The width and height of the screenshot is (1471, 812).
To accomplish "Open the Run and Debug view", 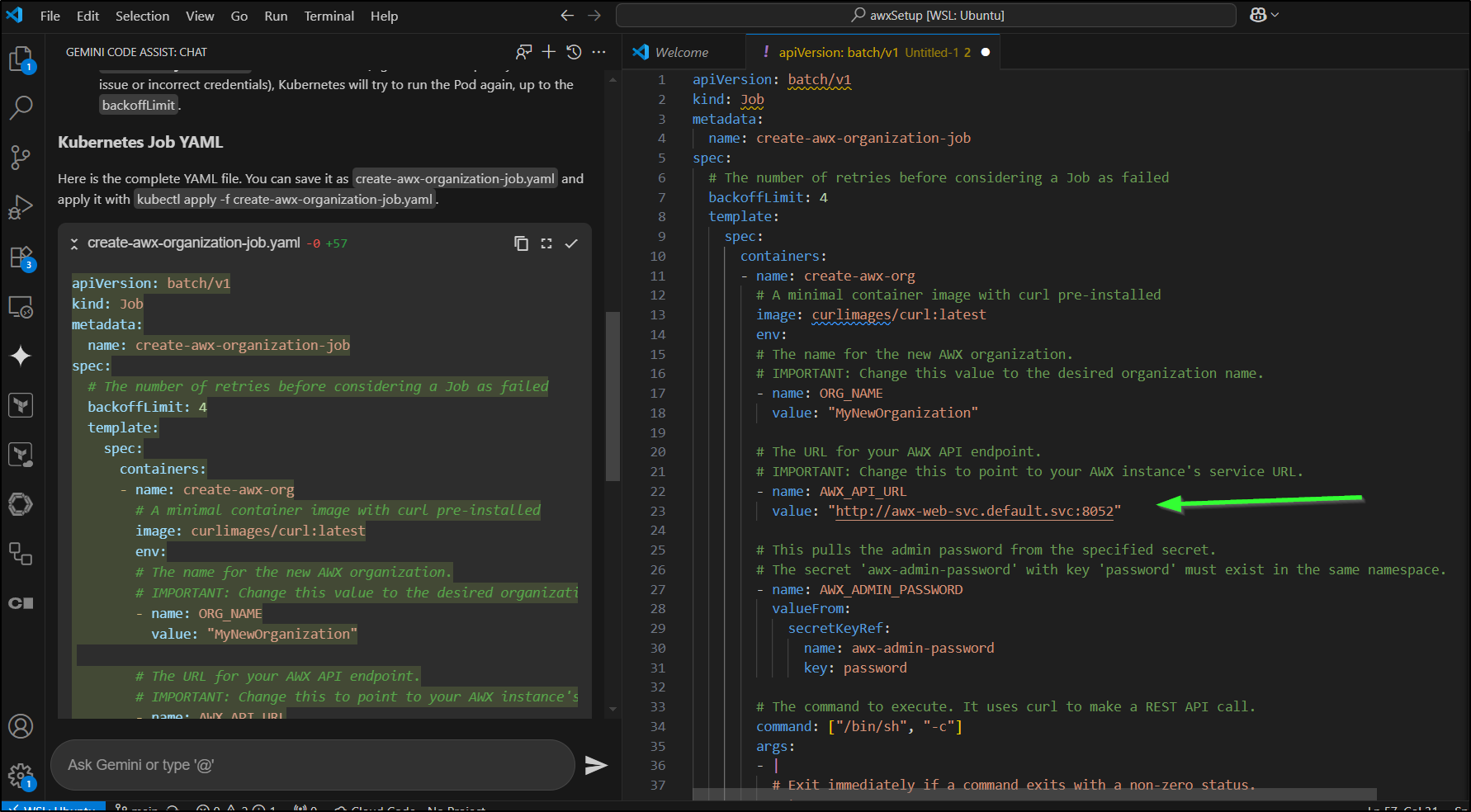I will click(x=21, y=207).
